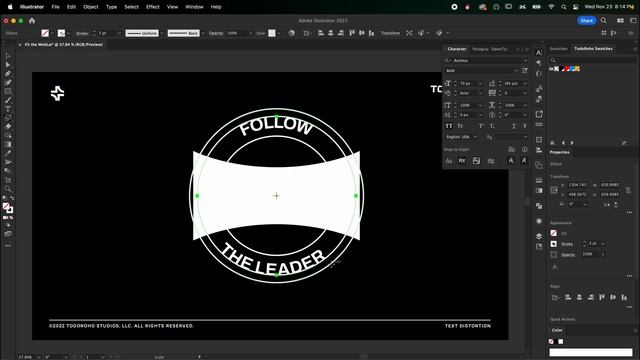Select the Eyedropper tool
This screenshot has height=360, width=640.
pos(8,153)
